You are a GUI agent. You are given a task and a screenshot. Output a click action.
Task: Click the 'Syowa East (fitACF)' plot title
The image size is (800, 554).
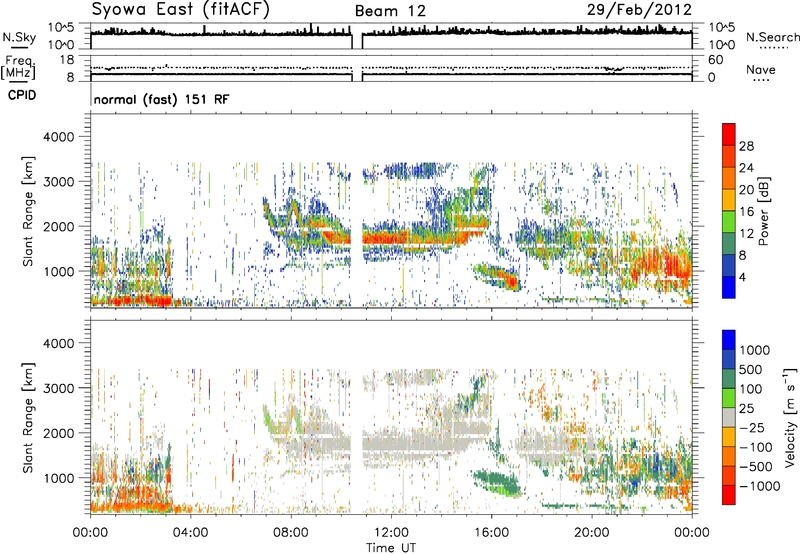tap(181, 10)
